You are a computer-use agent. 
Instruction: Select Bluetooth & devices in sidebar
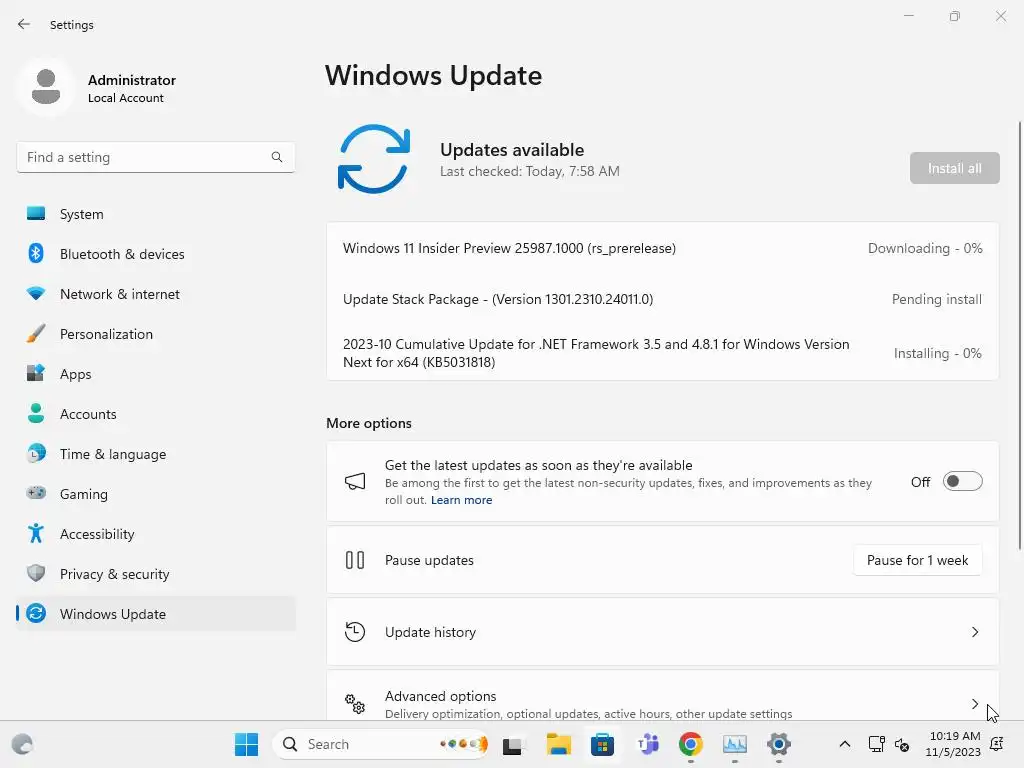[x=155, y=253]
